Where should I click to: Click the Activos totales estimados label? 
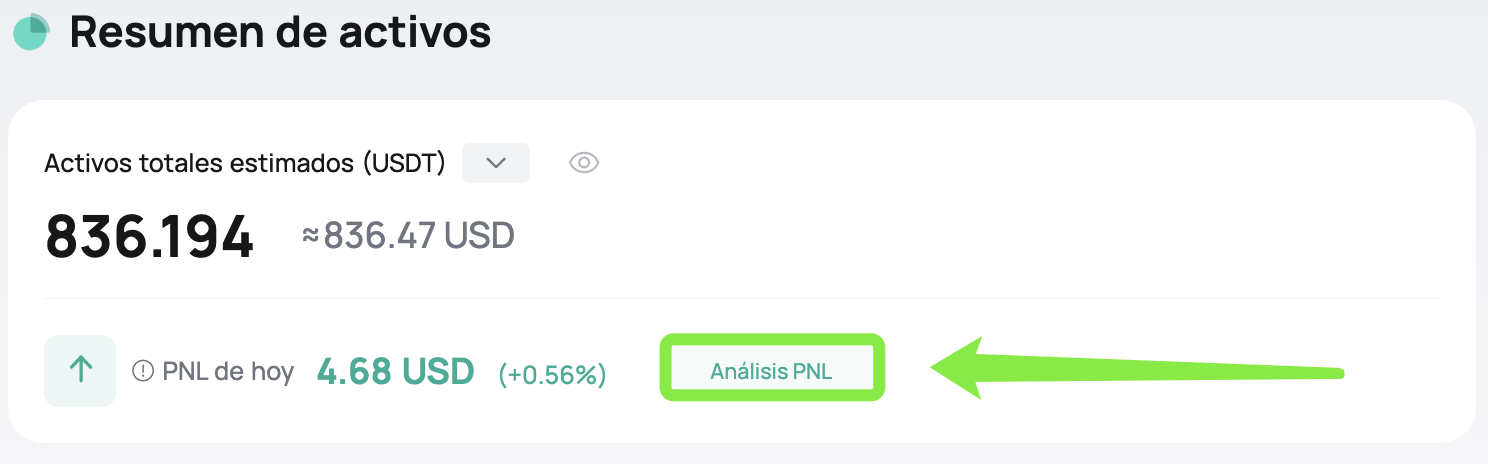coord(202,163)
